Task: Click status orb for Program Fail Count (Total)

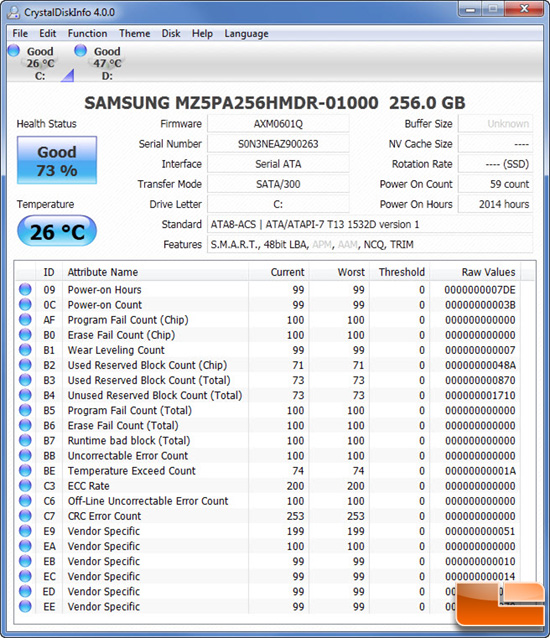Action: [x=25, y=410]
